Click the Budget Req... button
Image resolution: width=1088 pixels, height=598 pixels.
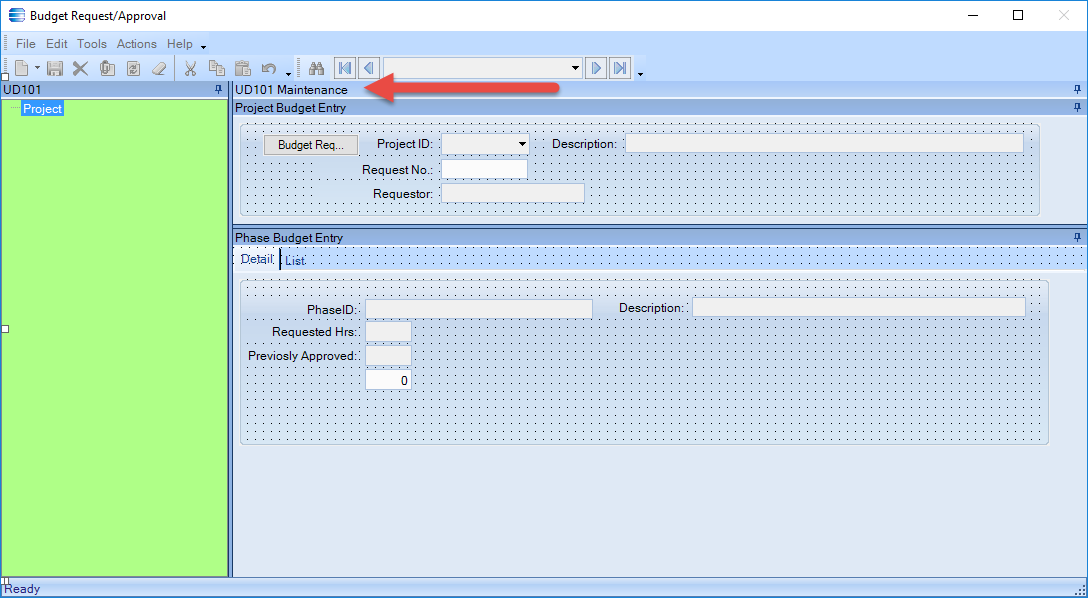pyautogui.click(x=311, y=145)
